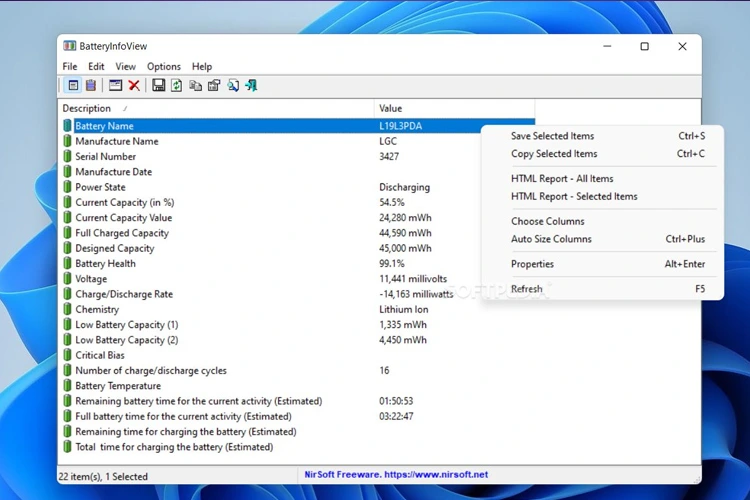Choose Refresh in the context menu

coord(603,289)
